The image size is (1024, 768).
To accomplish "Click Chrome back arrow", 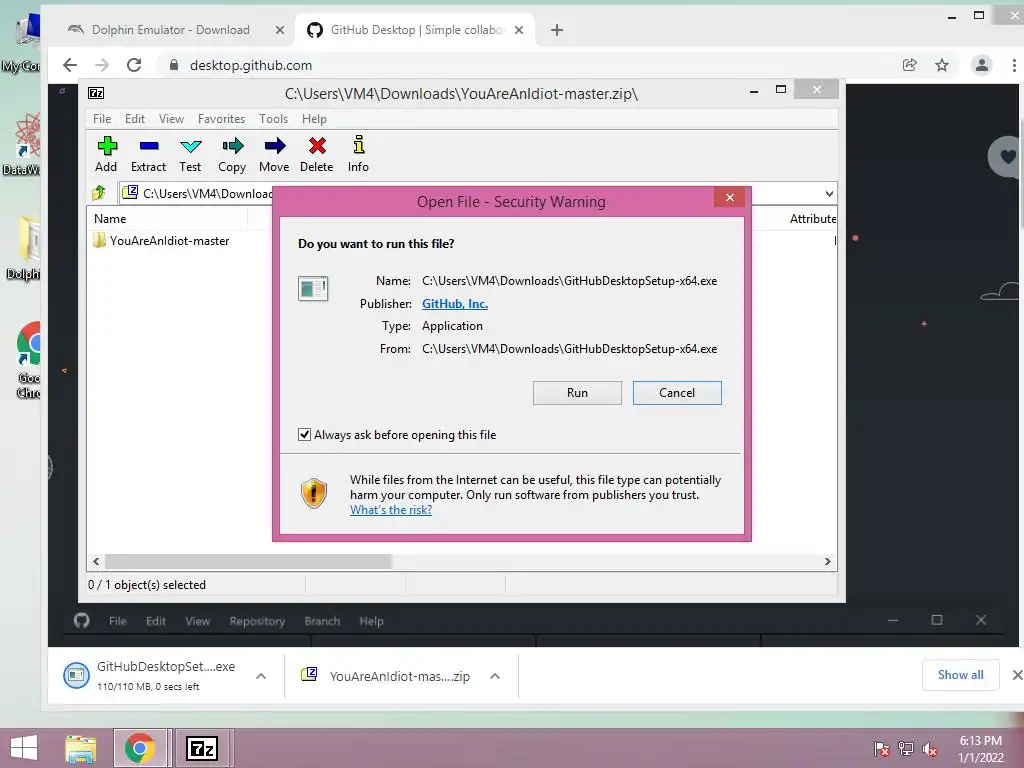I will 70,65.
